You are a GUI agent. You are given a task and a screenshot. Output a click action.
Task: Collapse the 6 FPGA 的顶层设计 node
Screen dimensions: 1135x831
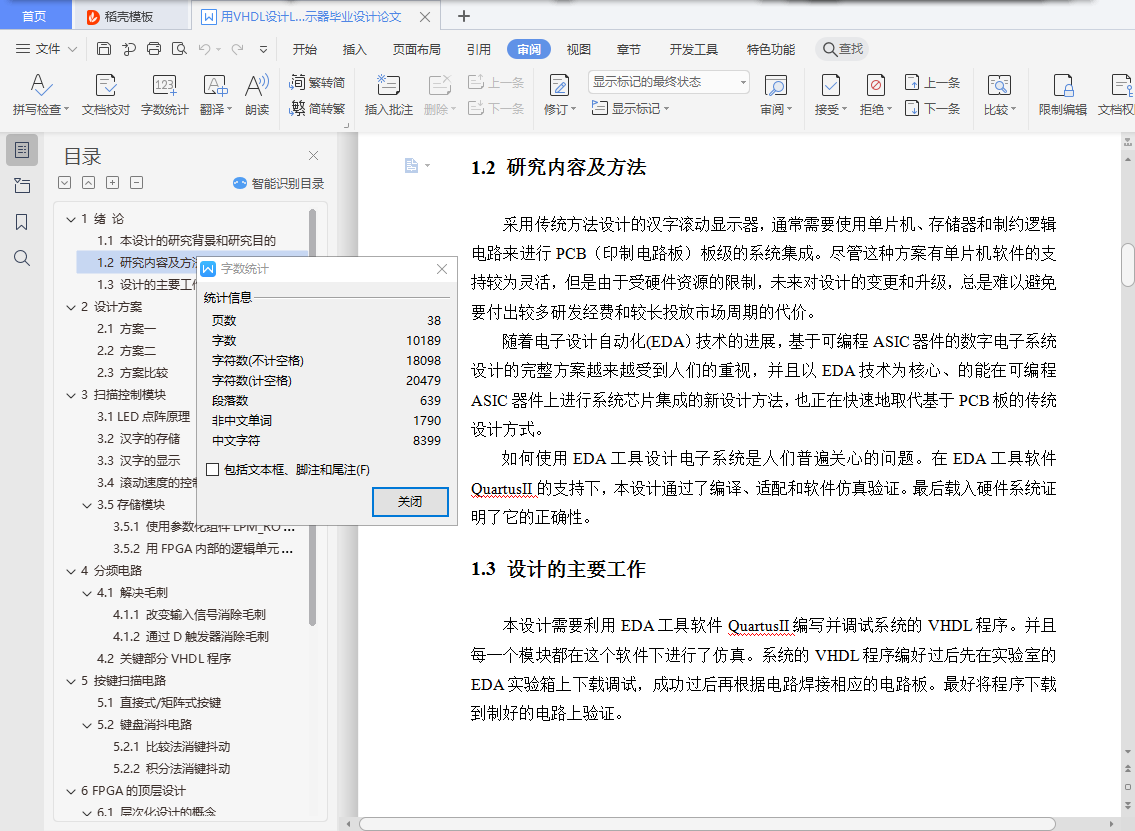[x=71, y=790]
